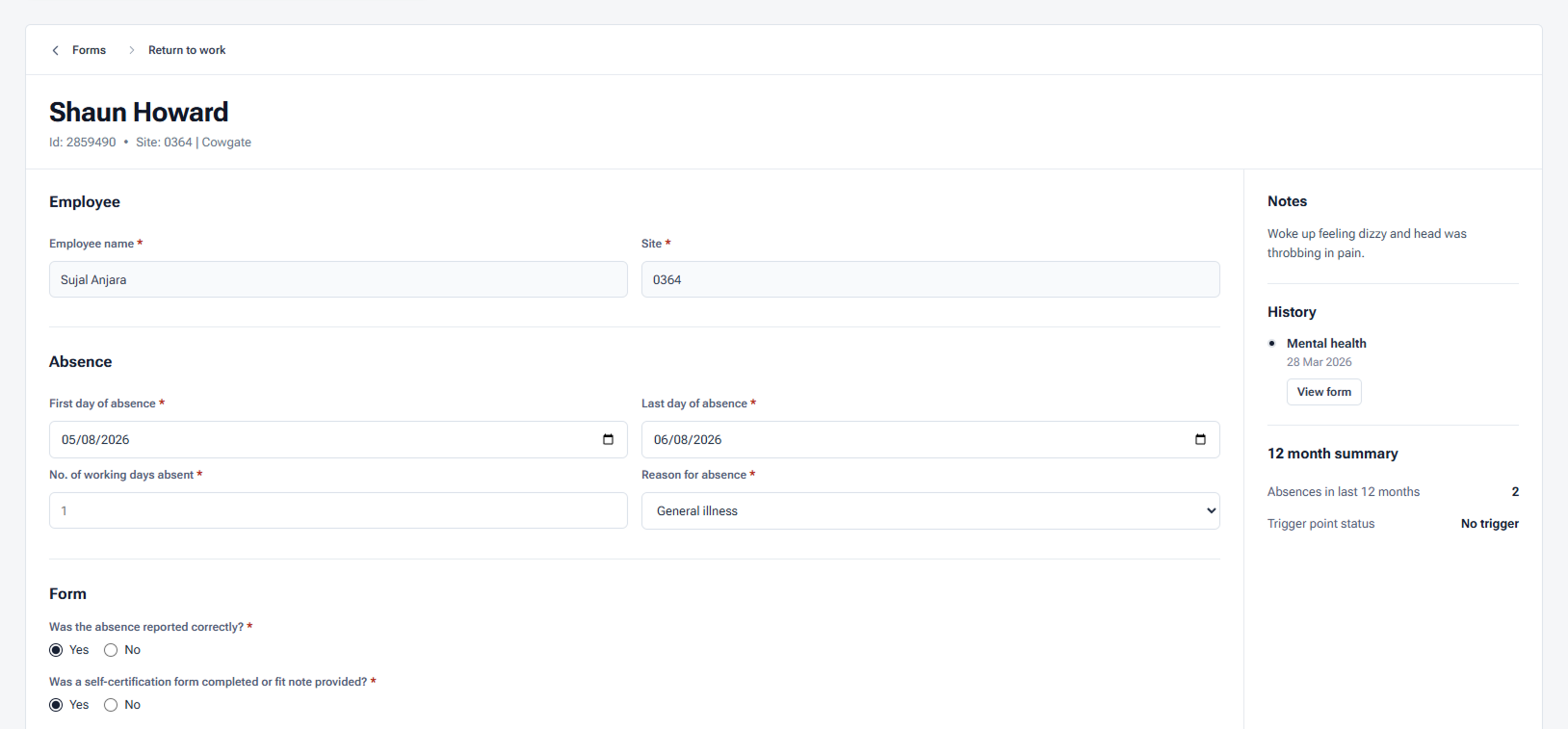The height and width of the screenshot is (729, 1568).
Task: Click the Was the absence reported correctly question
Action: 146,627
